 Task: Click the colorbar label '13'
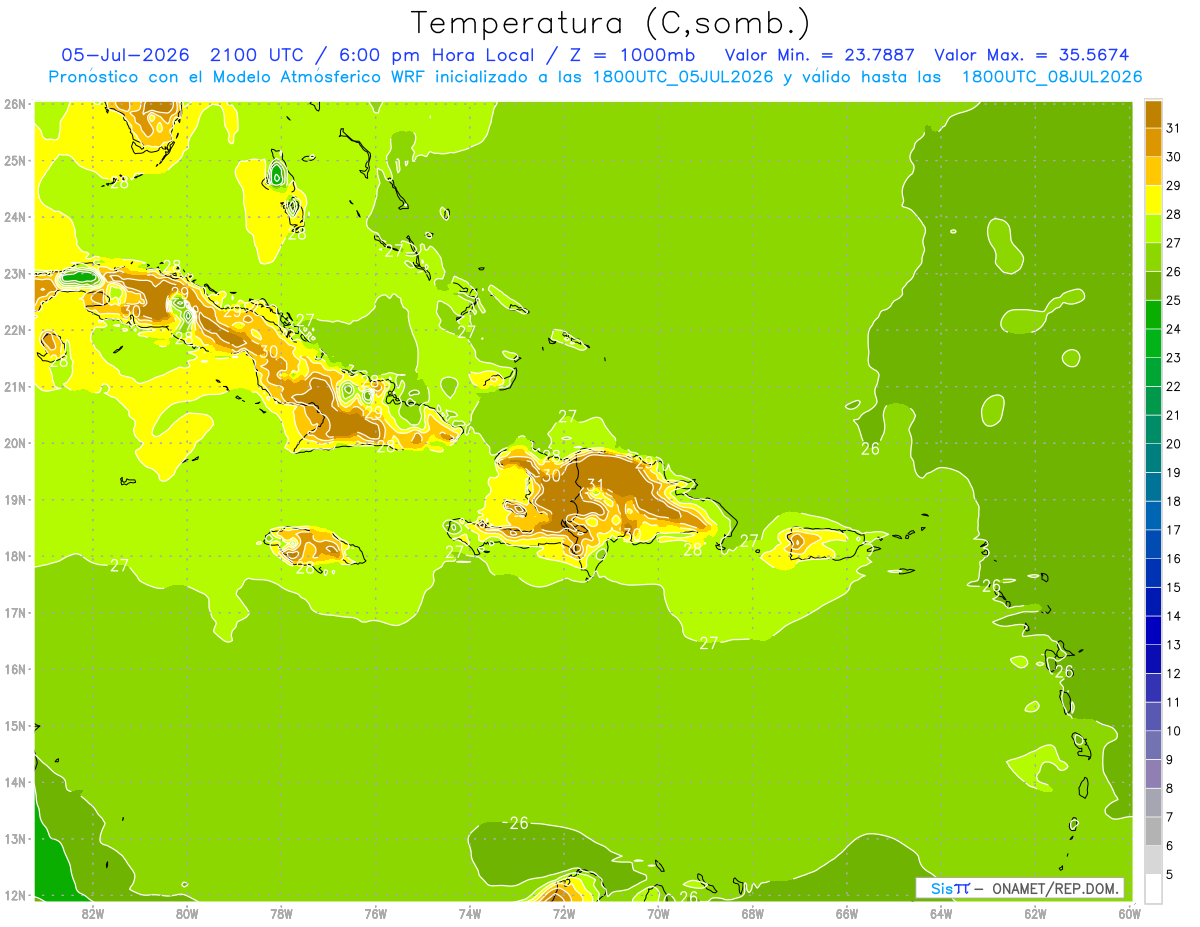coord(1175,645)
